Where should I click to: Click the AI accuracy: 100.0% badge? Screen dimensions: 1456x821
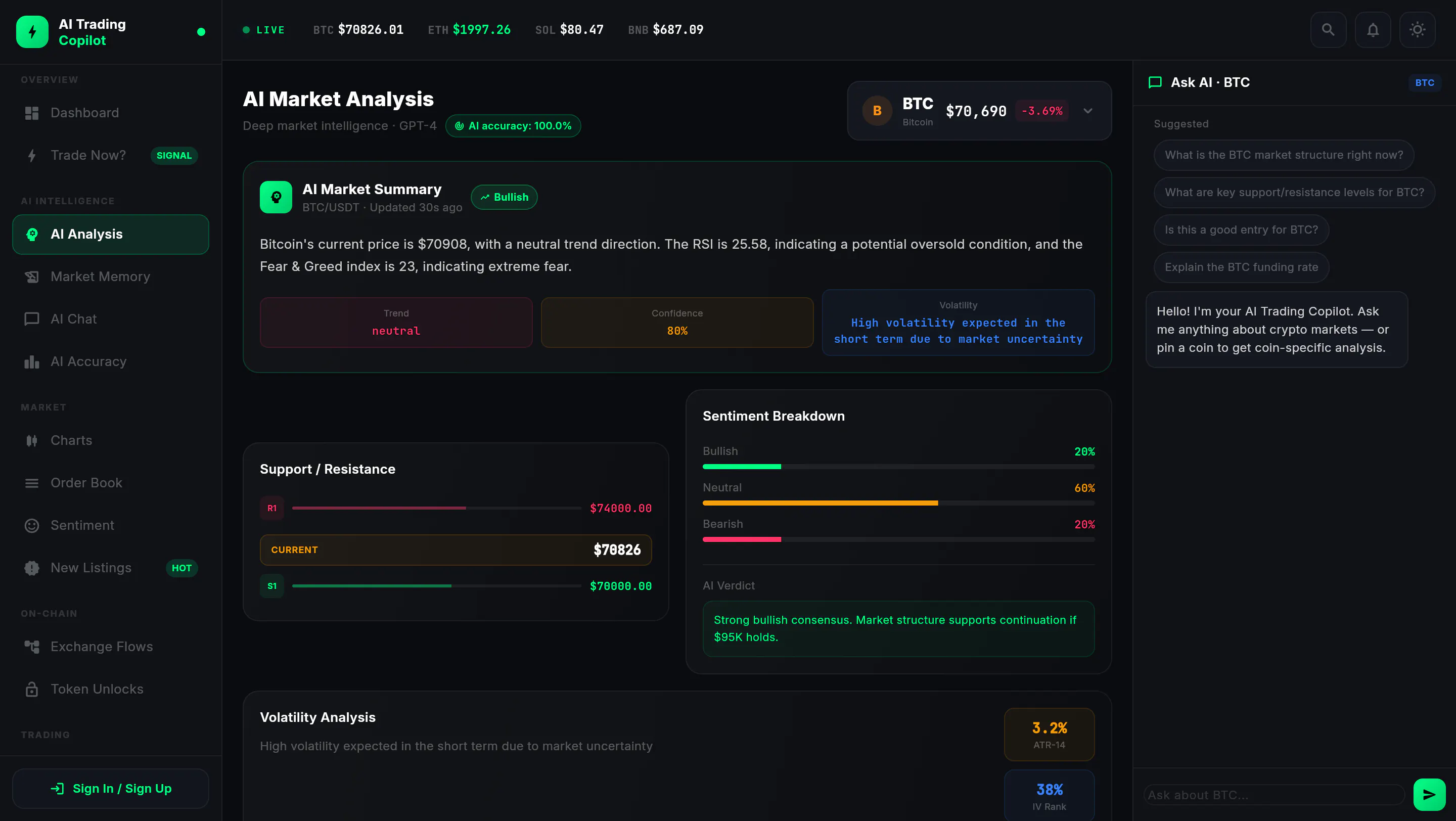[x=513, y=126]
